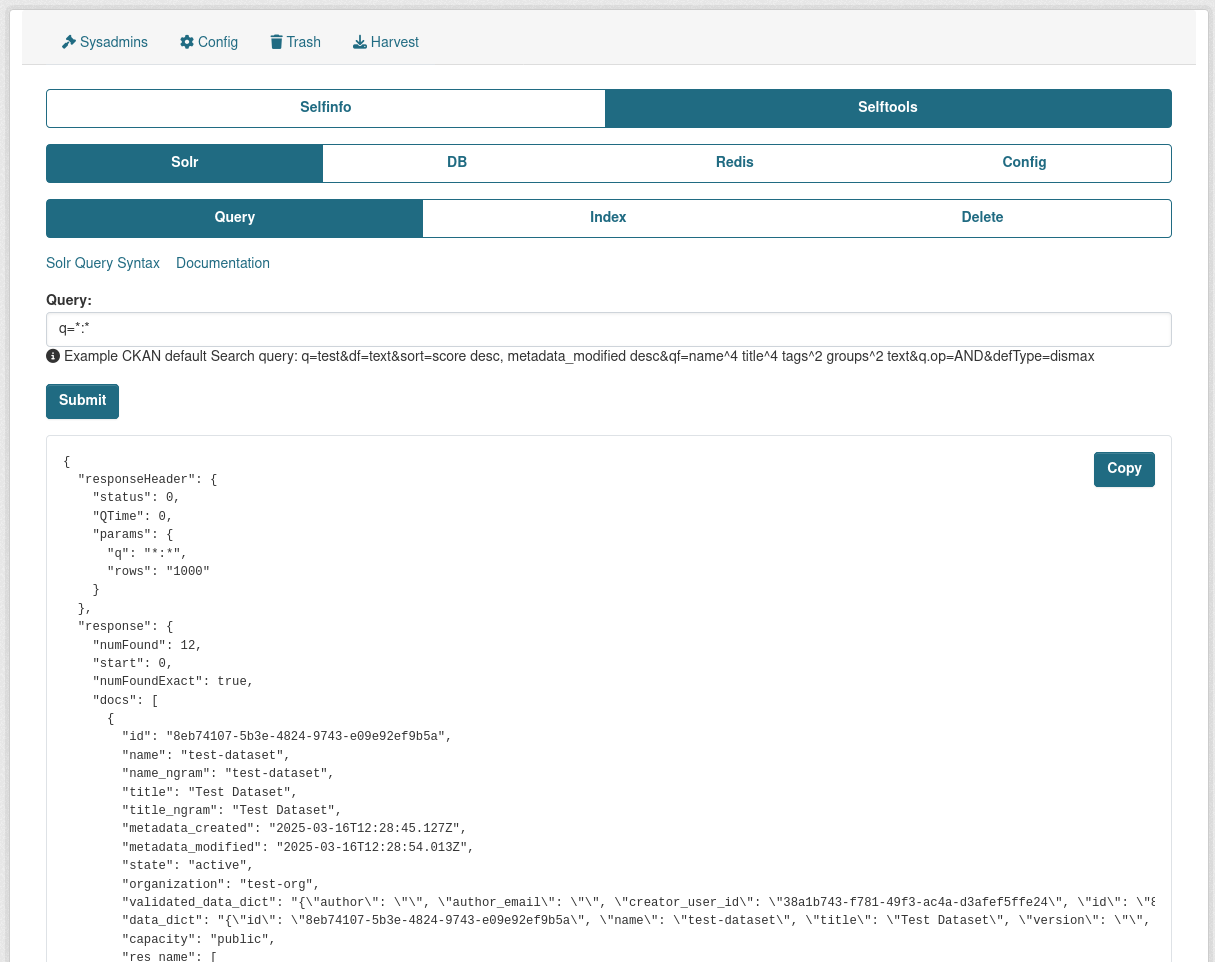Click the "status": 0 line

pos(137,497)
